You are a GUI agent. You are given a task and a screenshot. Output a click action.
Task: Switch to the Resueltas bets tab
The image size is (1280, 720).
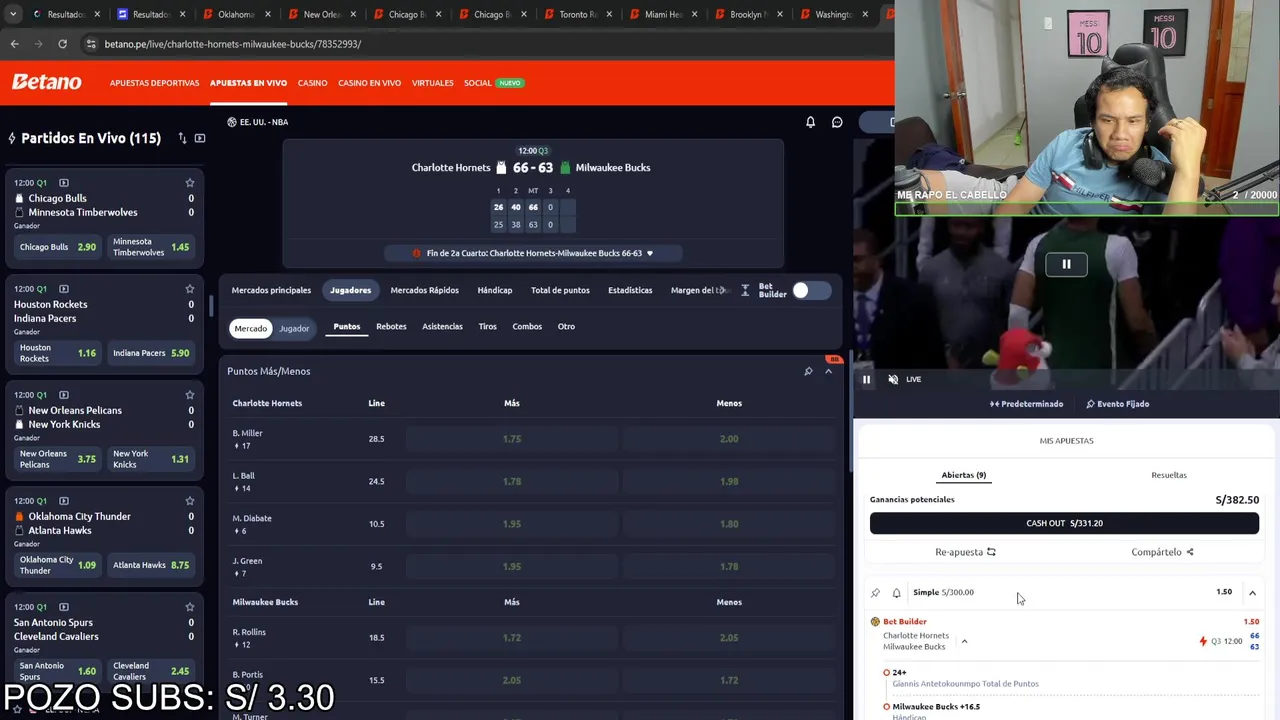point(1169,475)
